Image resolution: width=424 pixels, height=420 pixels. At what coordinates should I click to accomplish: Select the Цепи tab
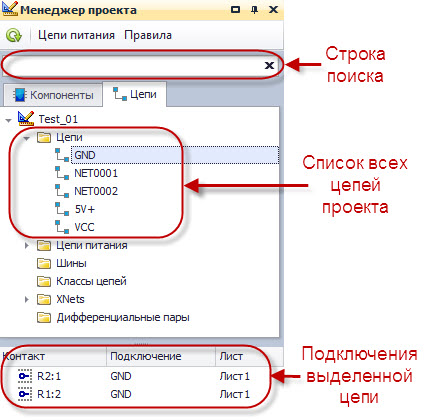tap(135, 94)
